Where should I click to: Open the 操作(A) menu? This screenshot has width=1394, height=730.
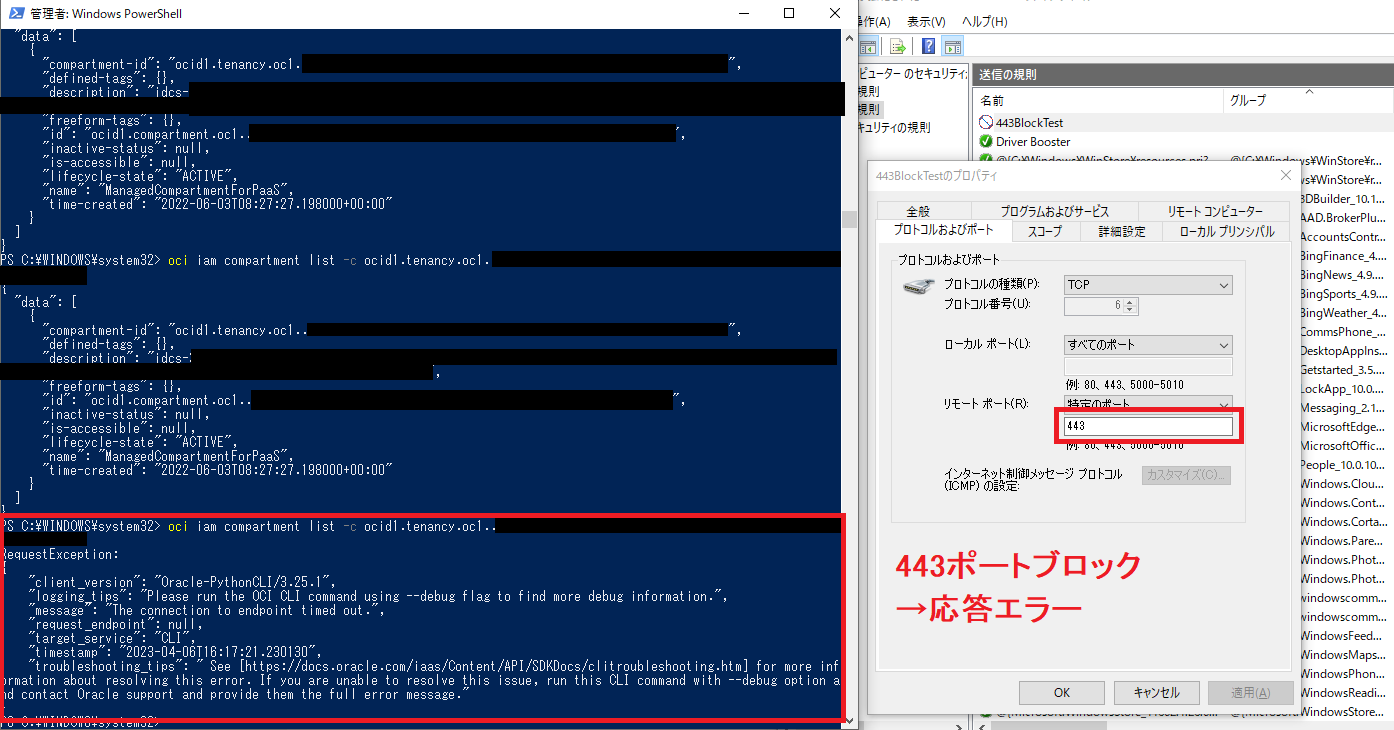(872, 20)
